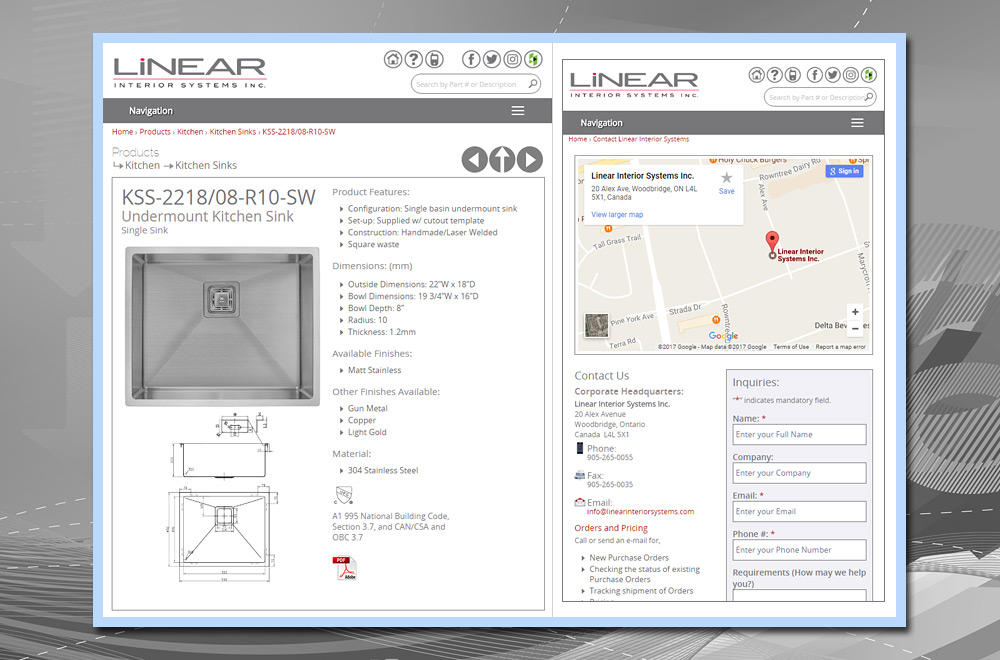Open the Kitchen Sinks breadcrumb link
Image resolution: width=1000 pixels, height=660 pixels.
[233, 132]
